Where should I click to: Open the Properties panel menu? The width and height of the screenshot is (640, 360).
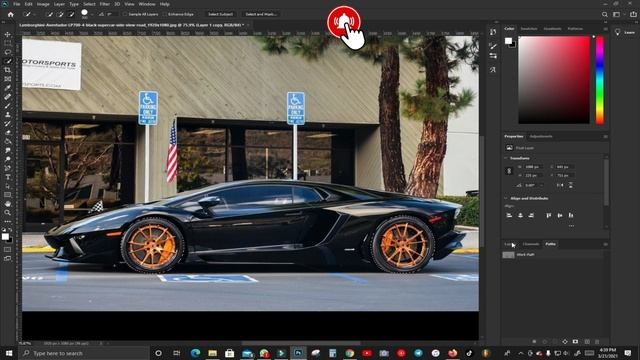pos(605,136)
